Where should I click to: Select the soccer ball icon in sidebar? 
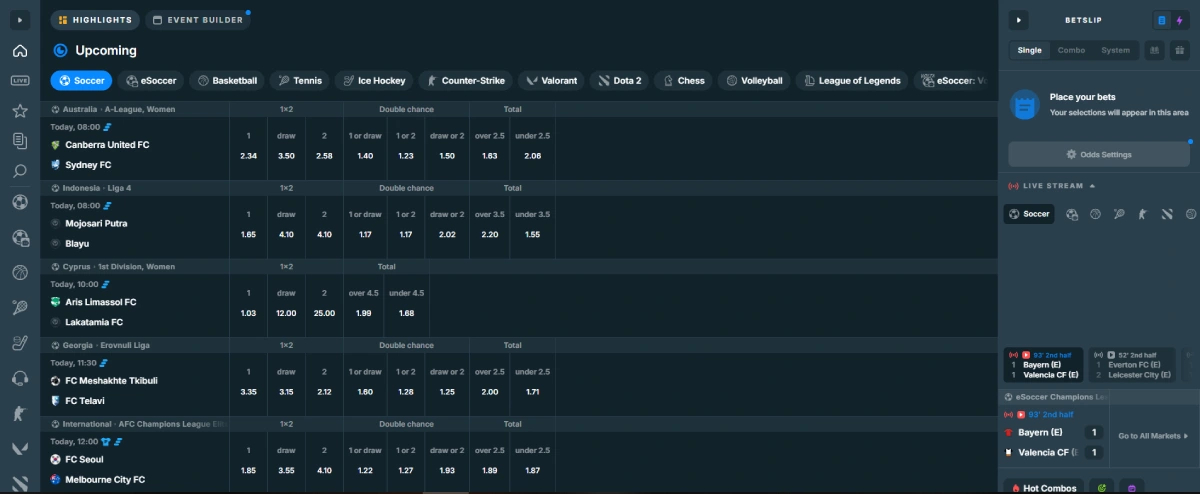(x=20, y=202)
